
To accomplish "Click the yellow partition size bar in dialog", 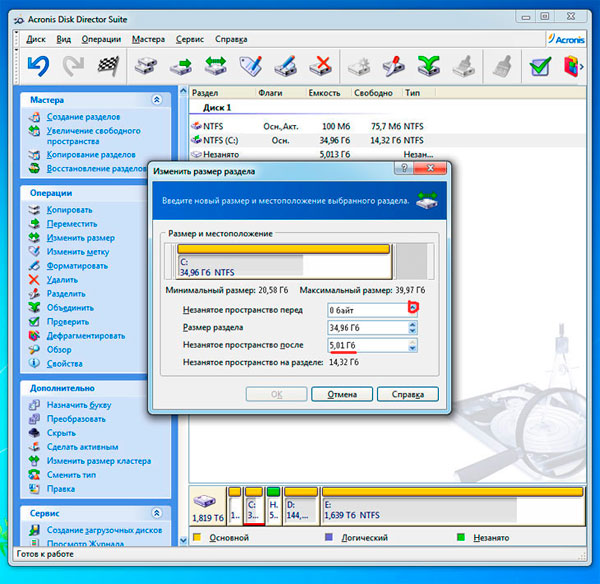I will point(283,247).
